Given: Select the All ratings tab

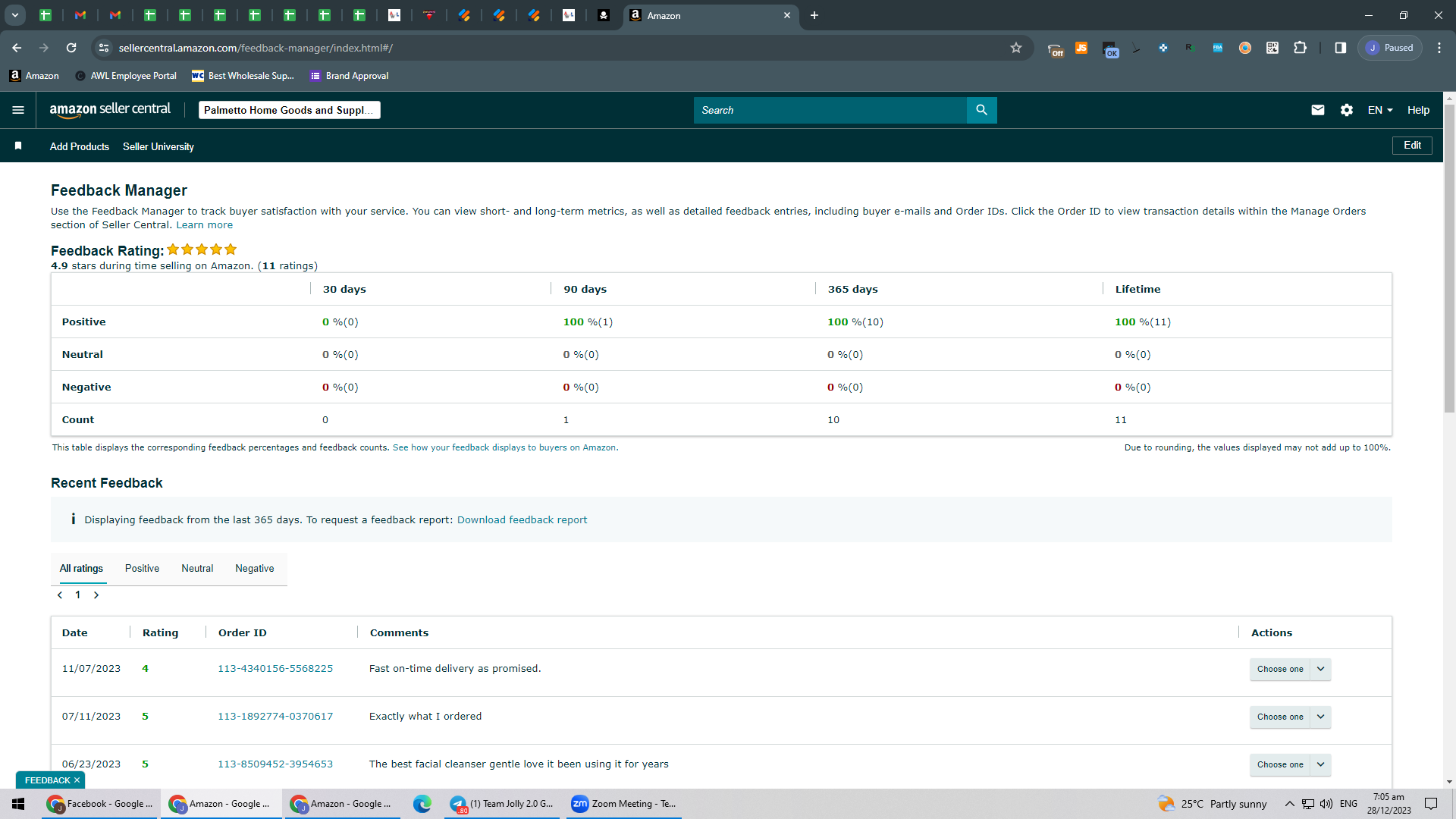Looking at the screenshot, I should [81, 568].
